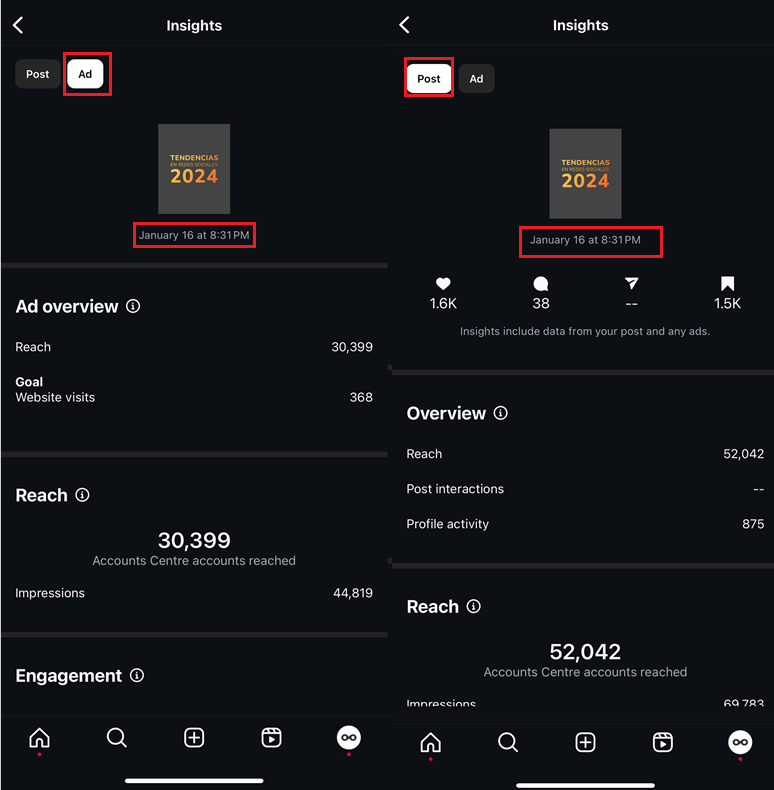
Task: Tap the paper plane shares icon
Action: [x=631, y=284]
